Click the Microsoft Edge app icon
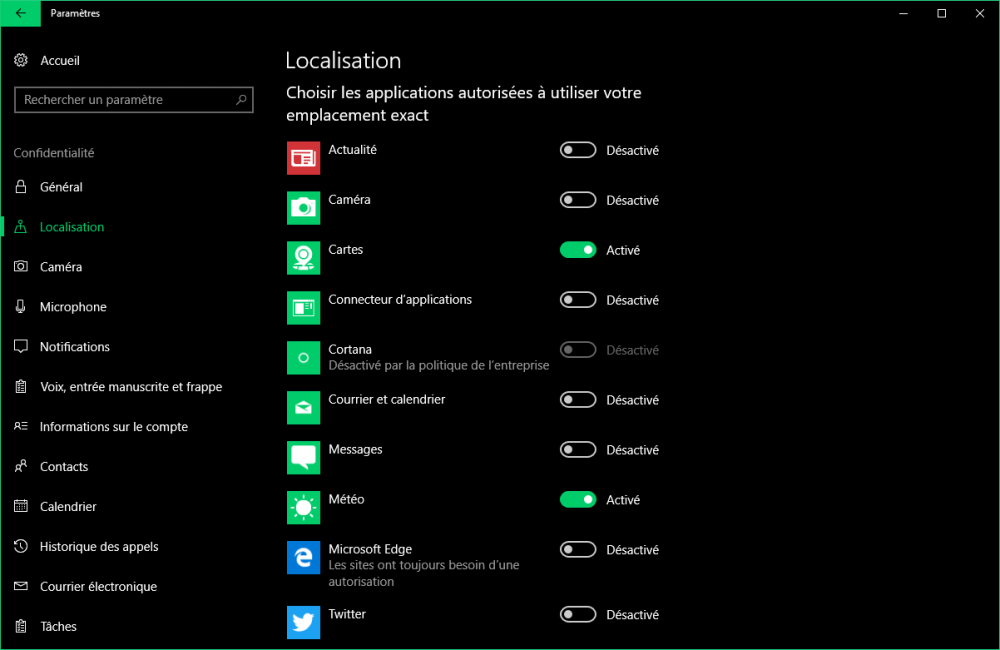Viewport: 1000px width, 650px height. tap(303, 557)
